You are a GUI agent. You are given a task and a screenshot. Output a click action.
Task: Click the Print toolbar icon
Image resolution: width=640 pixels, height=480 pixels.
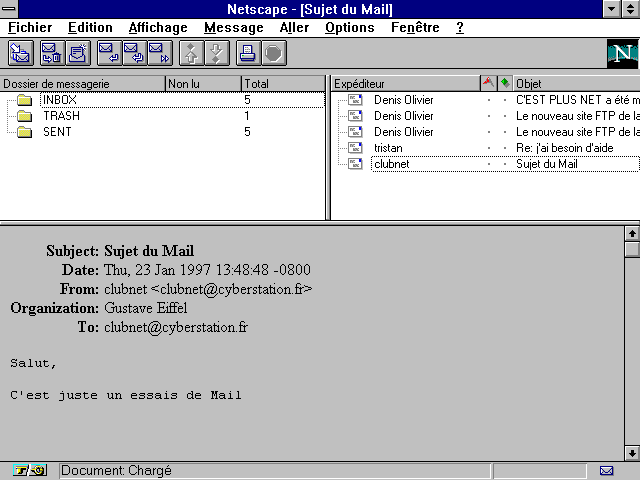click(x=248, y=53)
